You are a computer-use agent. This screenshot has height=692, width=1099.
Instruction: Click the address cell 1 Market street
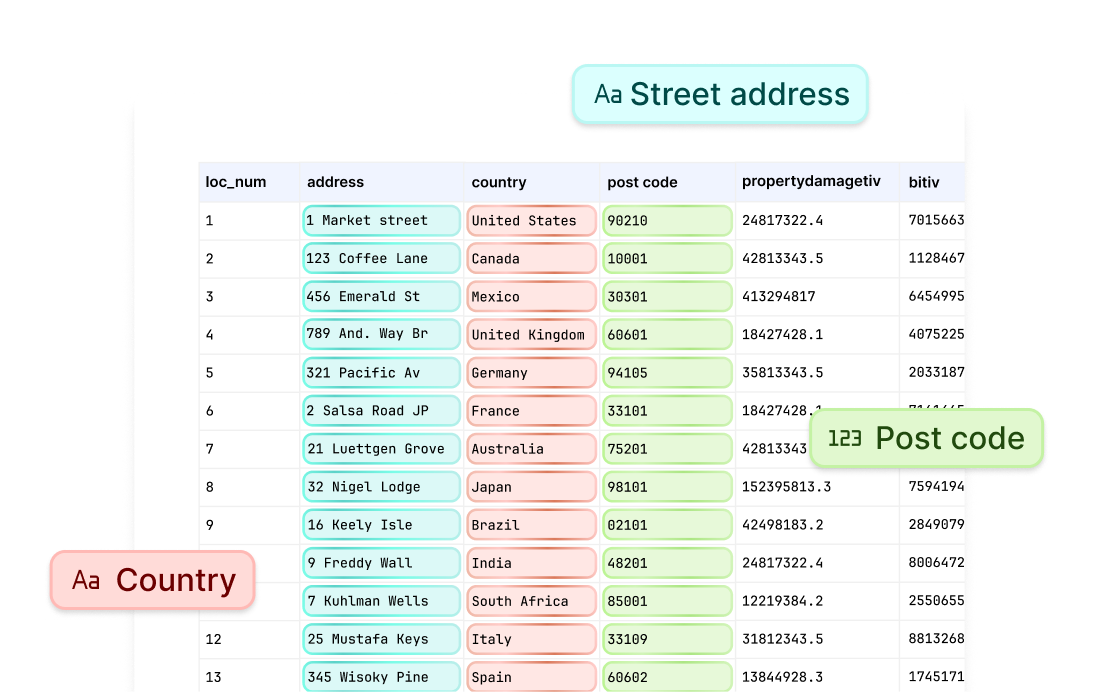(x=381, y=220)
